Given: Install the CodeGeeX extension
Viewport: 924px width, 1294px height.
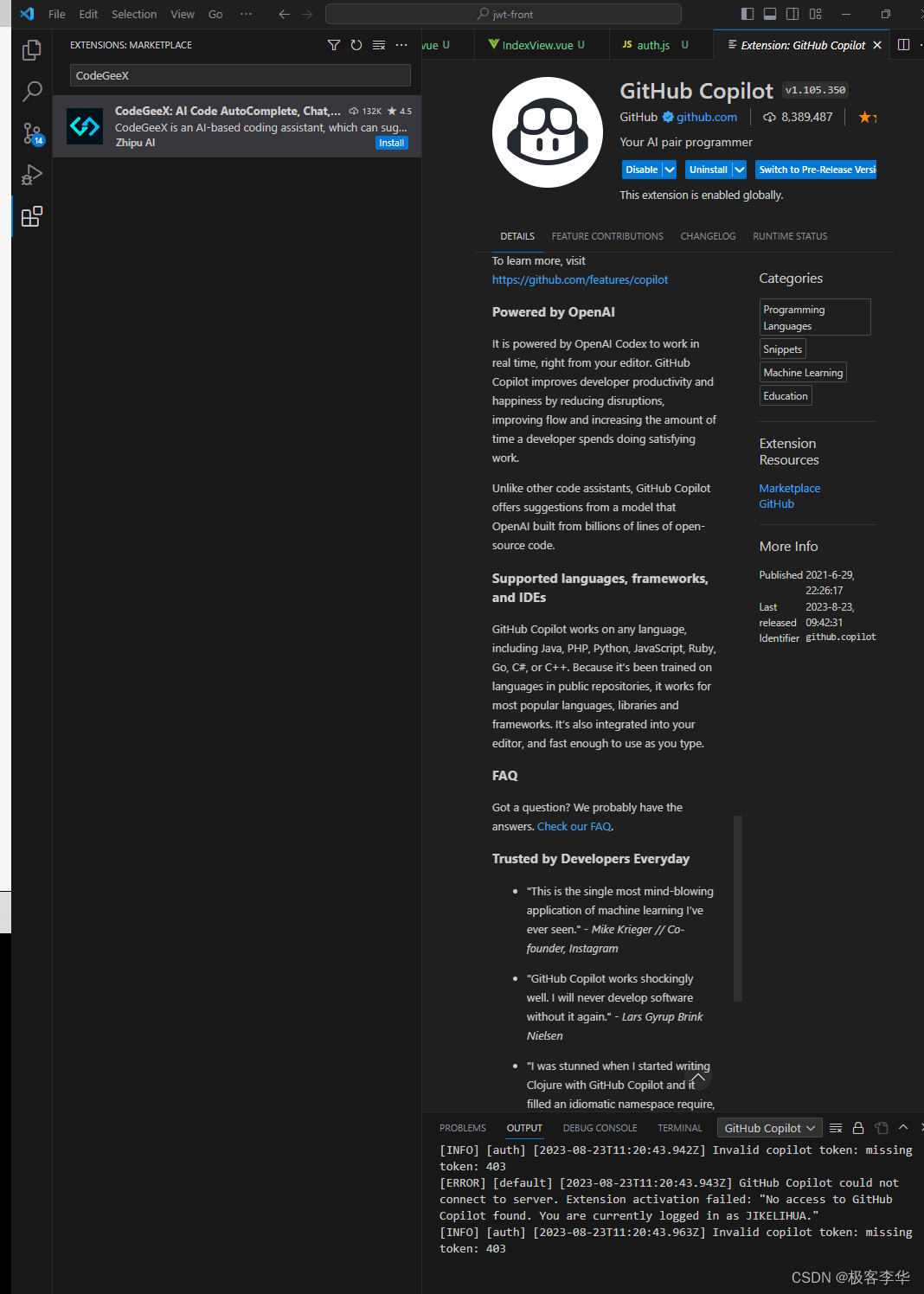Looking at the screenshot, I should 391,144.
